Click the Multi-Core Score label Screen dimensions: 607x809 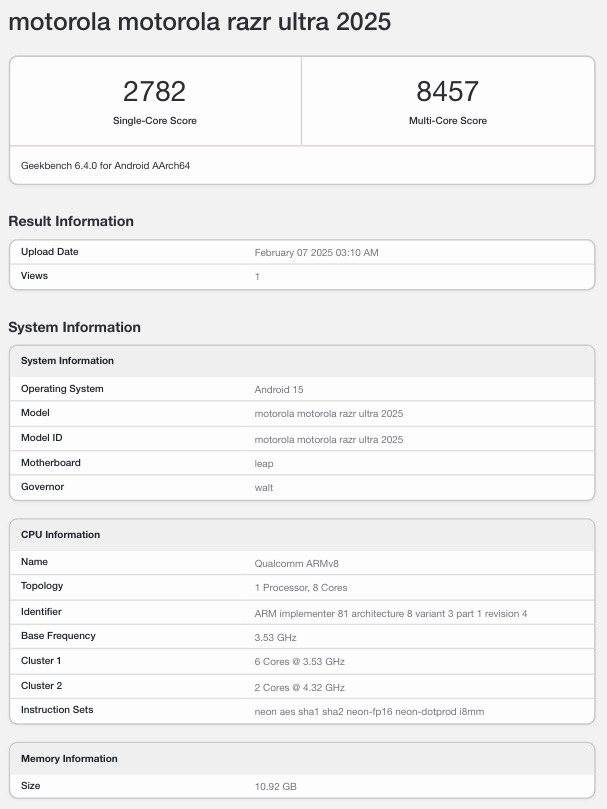[448, 120]
